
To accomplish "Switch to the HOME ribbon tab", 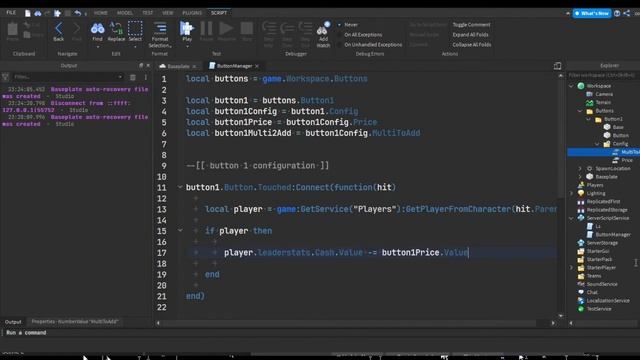I will 100,13.
